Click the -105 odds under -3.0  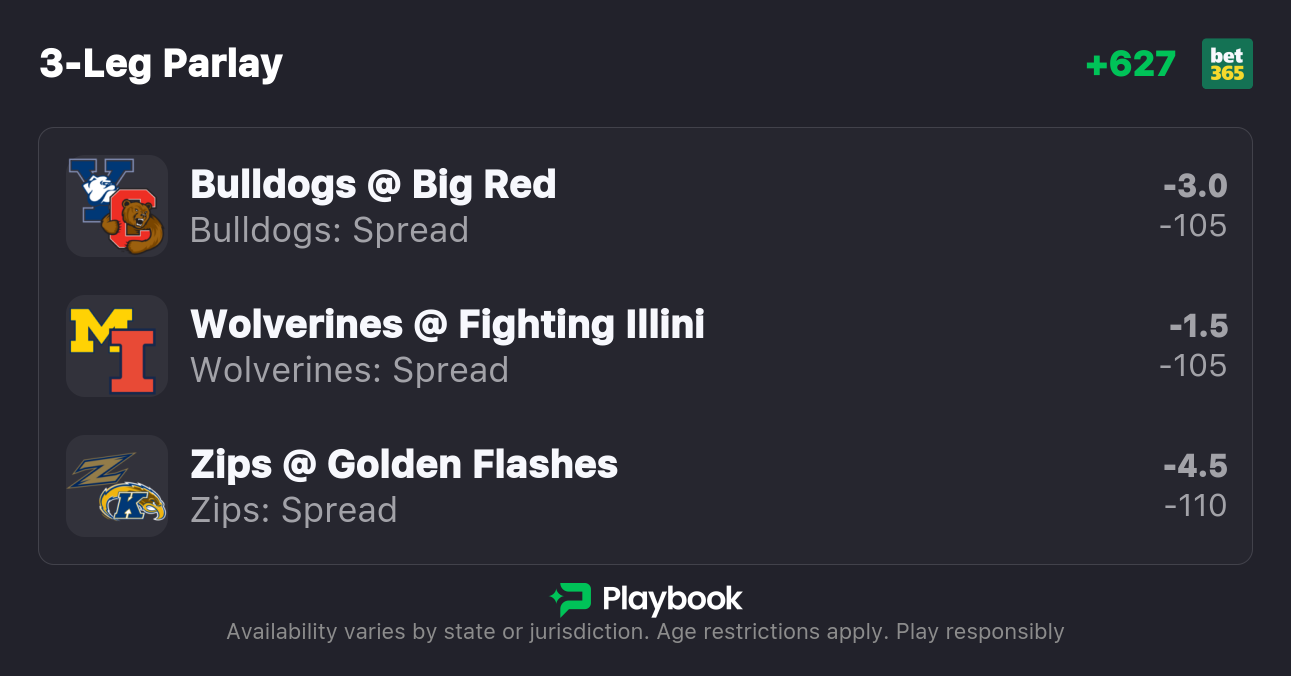tap(1193, 226)
